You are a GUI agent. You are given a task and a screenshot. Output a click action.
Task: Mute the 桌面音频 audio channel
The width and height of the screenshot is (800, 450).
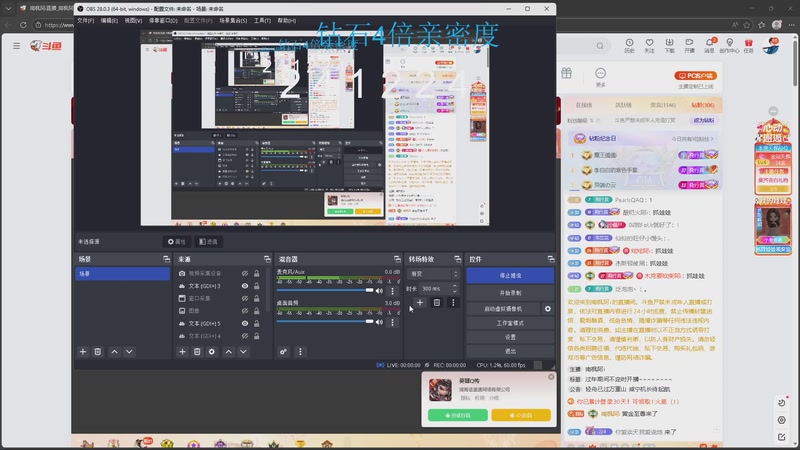pos(379,322)
